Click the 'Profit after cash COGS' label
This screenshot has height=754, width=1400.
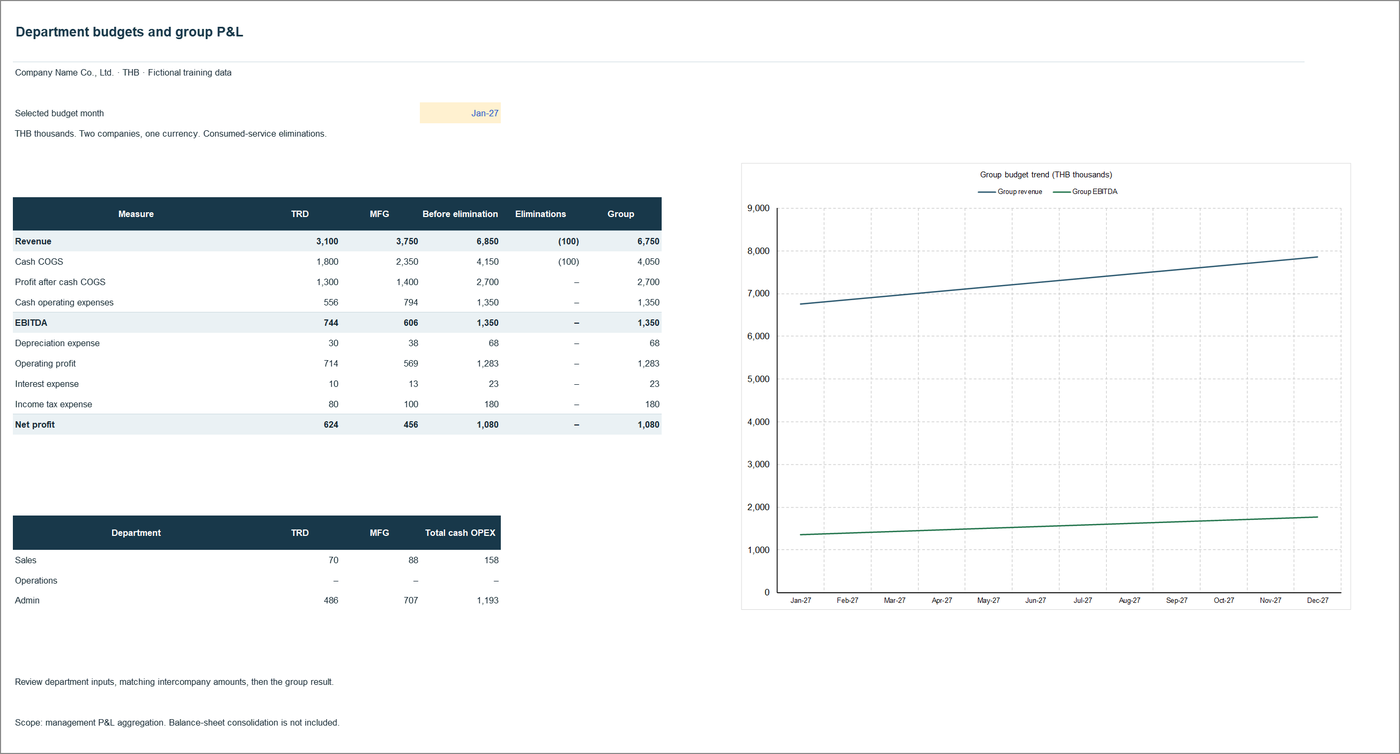[60, 282]
